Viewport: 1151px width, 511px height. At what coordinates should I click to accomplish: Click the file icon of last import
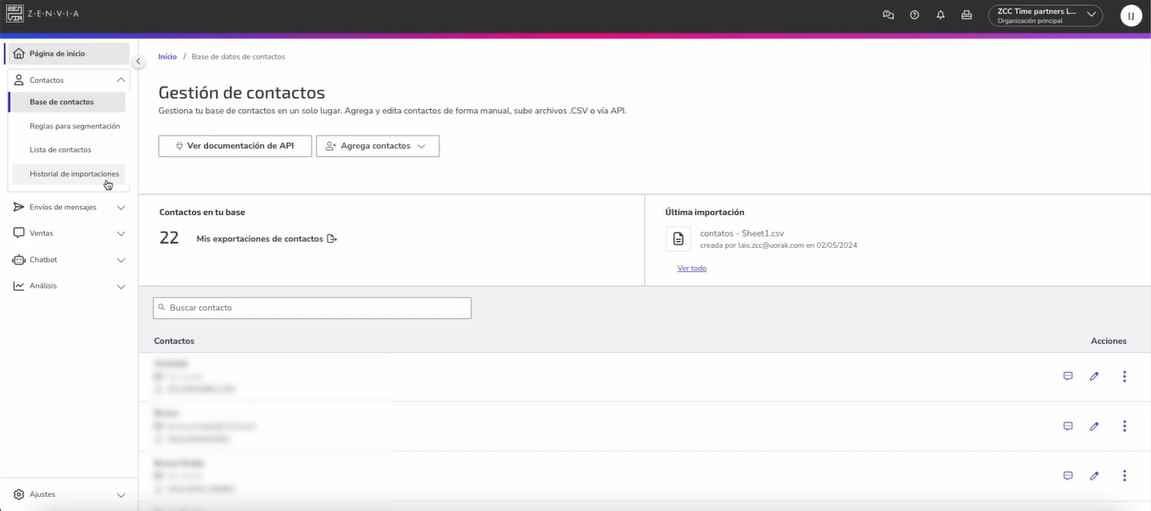coord(678,239)
